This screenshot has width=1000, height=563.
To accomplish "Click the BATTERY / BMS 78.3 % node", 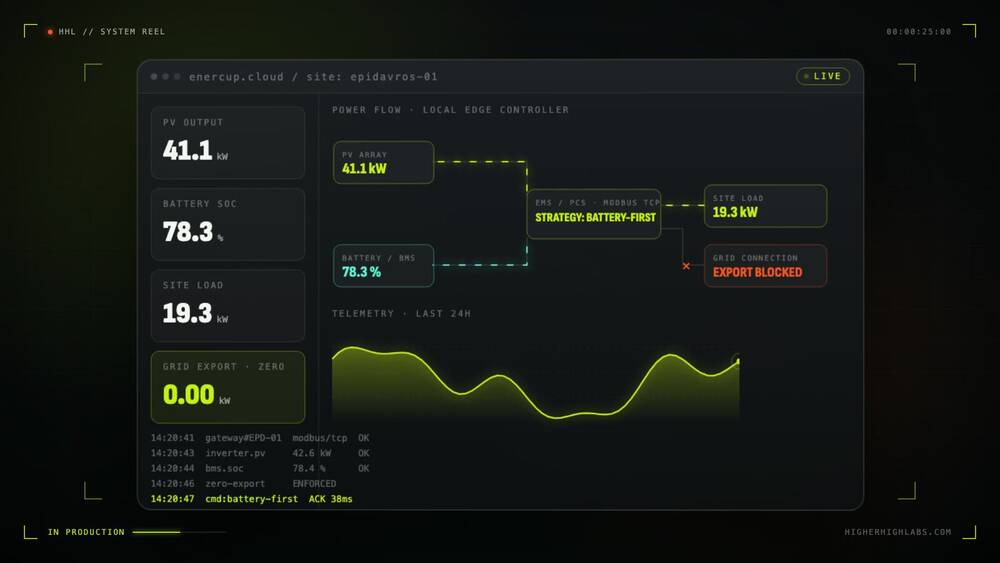I will coord(383,266).
